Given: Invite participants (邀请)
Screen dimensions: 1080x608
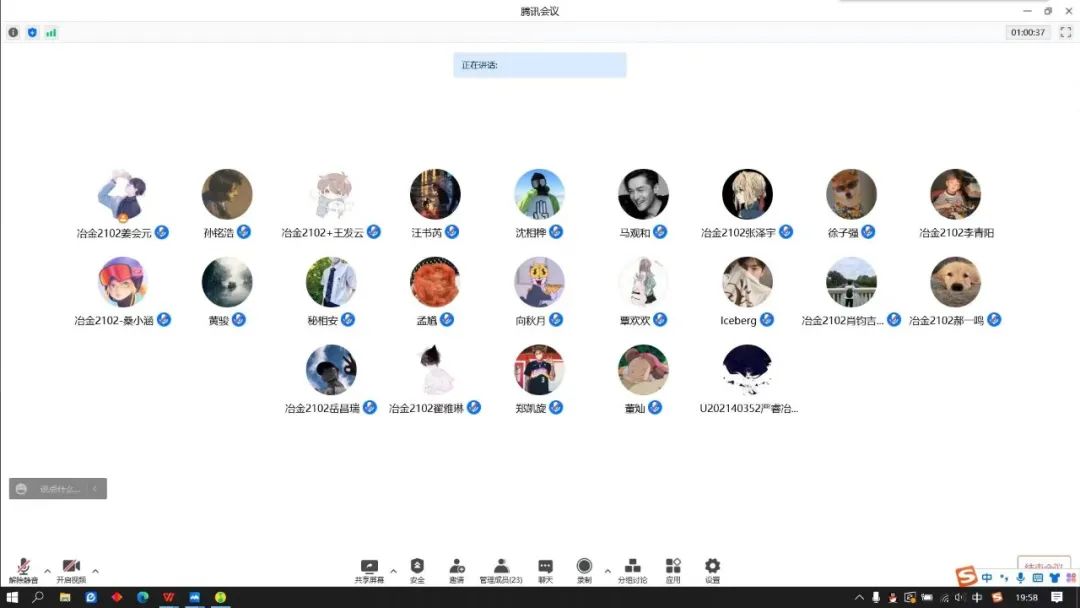Looking at the screenshot, I should pos(457,571).
